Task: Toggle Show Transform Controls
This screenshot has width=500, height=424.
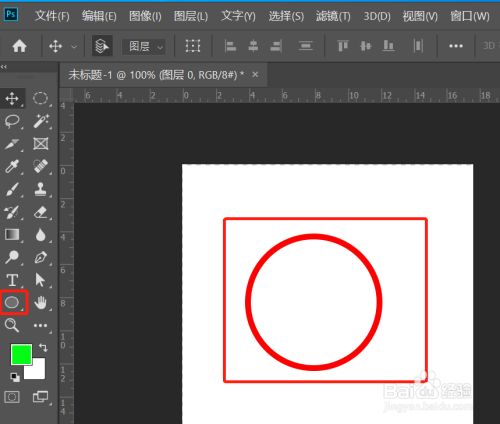Action: pyautogui.click(x=193, y=46)
